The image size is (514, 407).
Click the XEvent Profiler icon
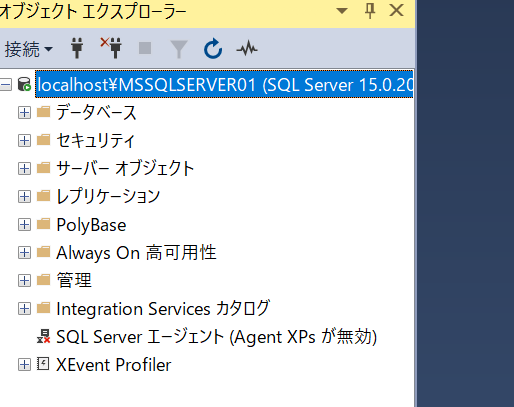[43, 364]
